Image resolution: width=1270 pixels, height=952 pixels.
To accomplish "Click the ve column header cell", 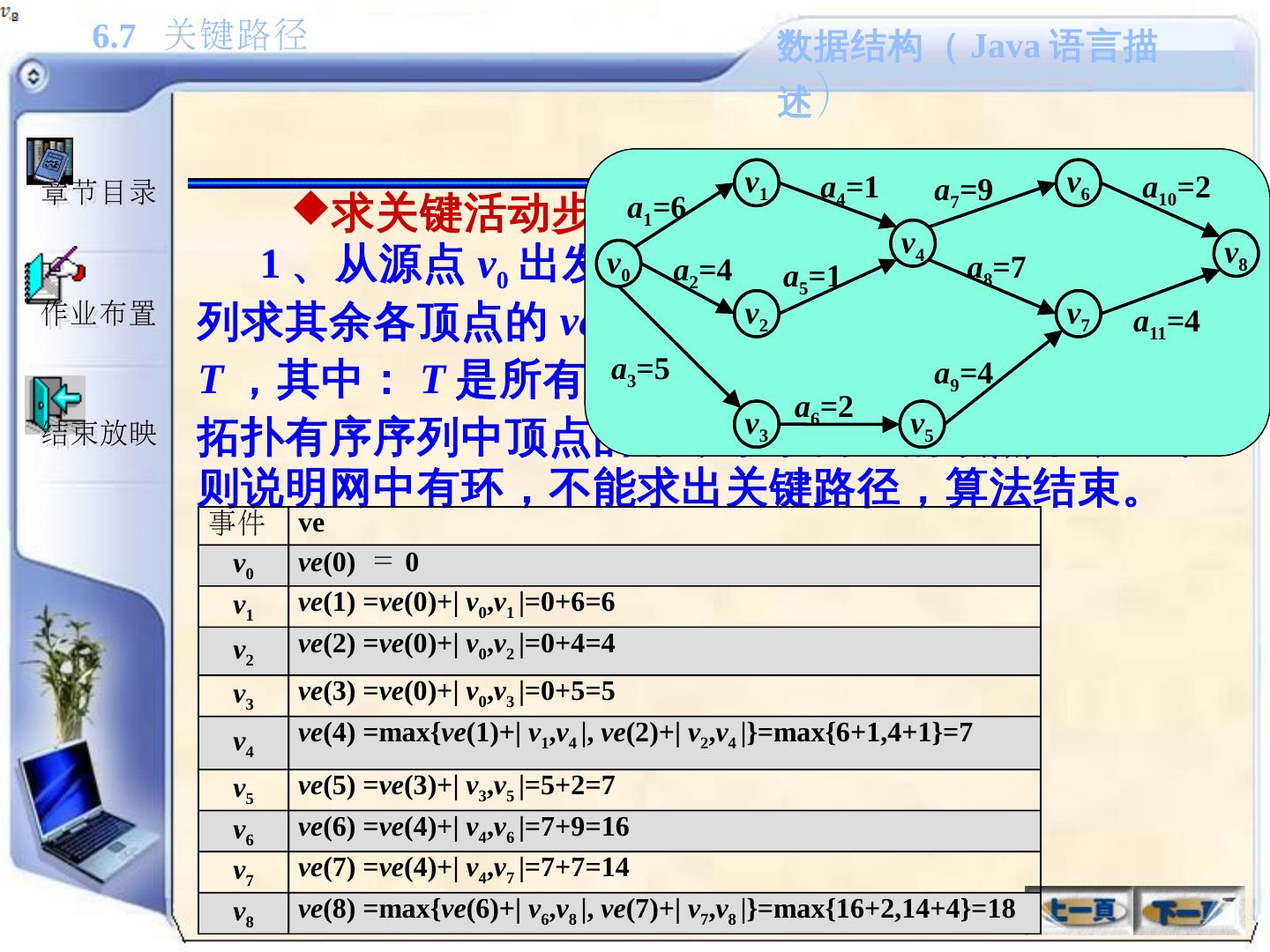I will coord(664,525).
